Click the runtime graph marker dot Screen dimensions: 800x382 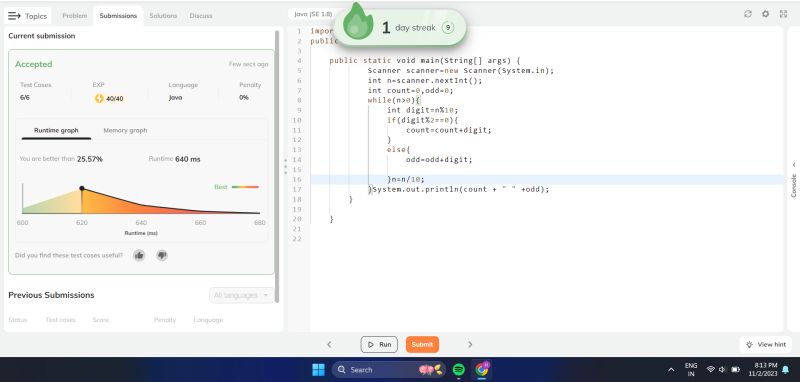pyautogui.click(x=82, y=188)
